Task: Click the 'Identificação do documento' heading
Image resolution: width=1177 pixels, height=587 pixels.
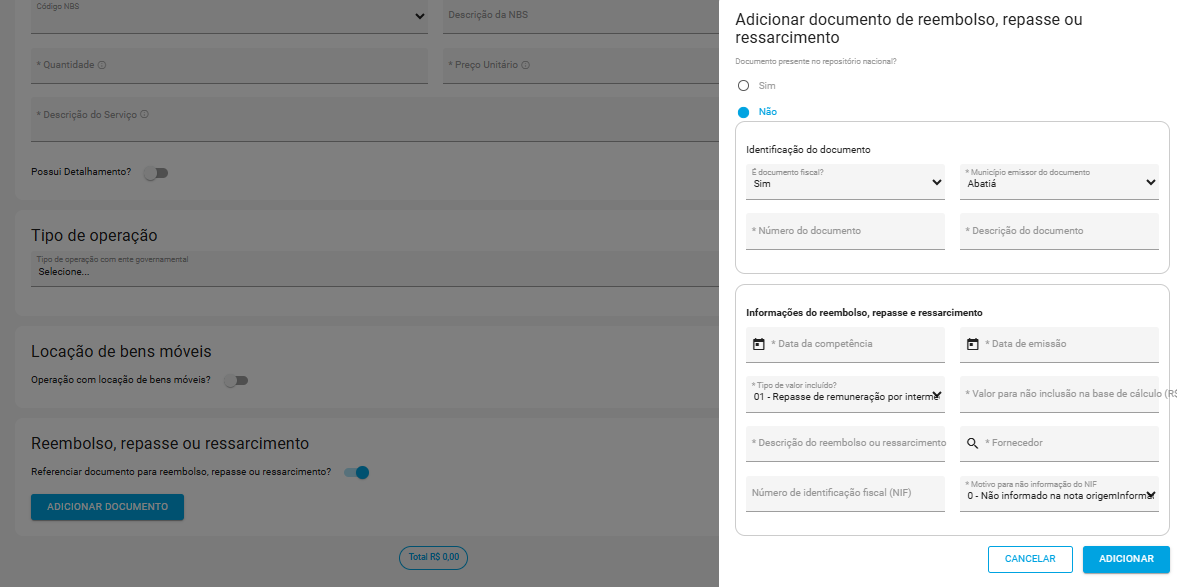Action: pos(808,150)
